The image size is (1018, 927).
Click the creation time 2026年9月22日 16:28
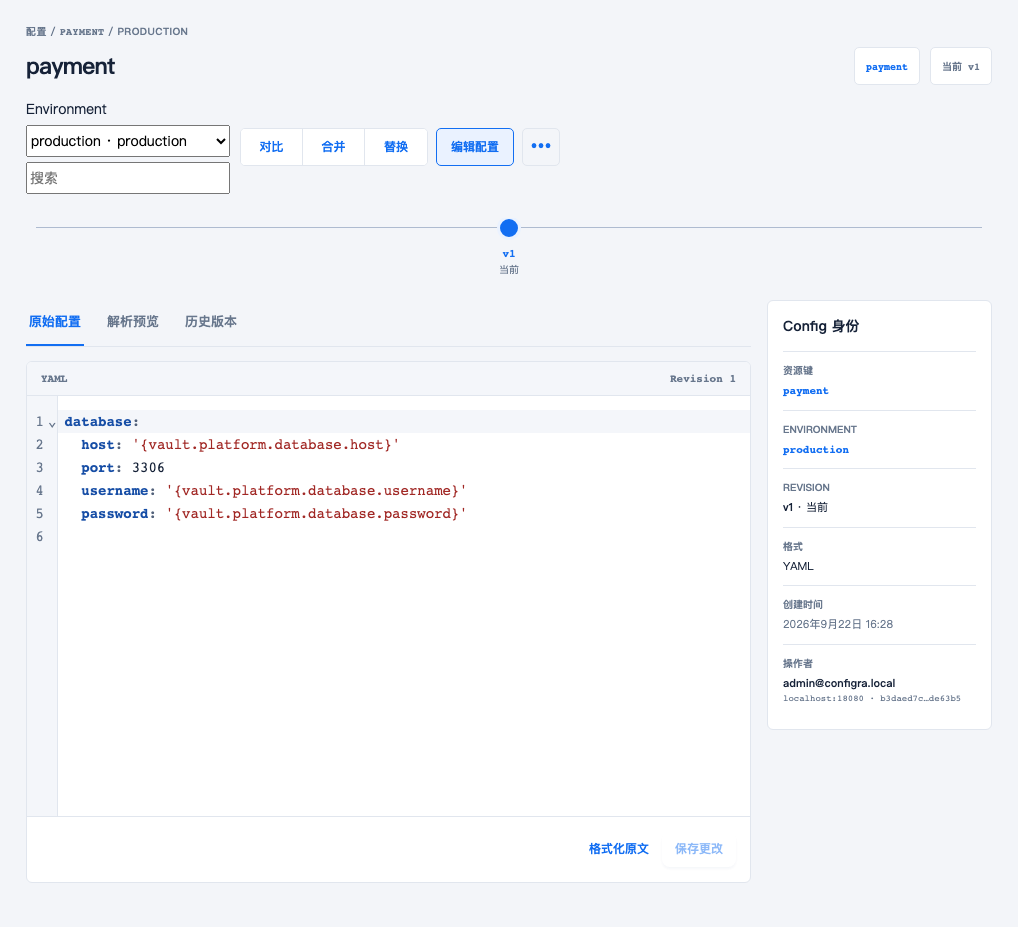click(838, 624)
